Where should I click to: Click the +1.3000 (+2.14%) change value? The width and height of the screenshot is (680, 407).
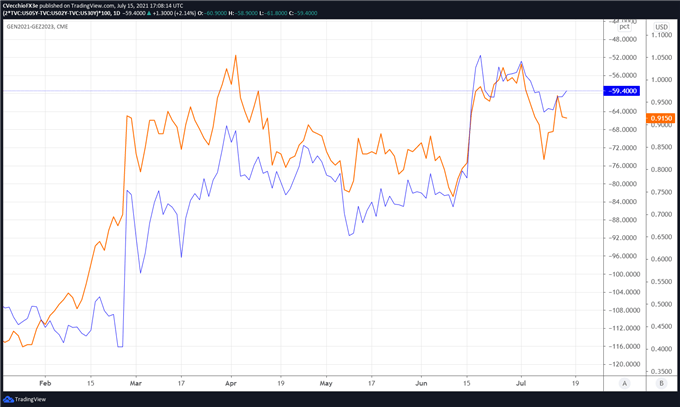[x=174, y=13]
